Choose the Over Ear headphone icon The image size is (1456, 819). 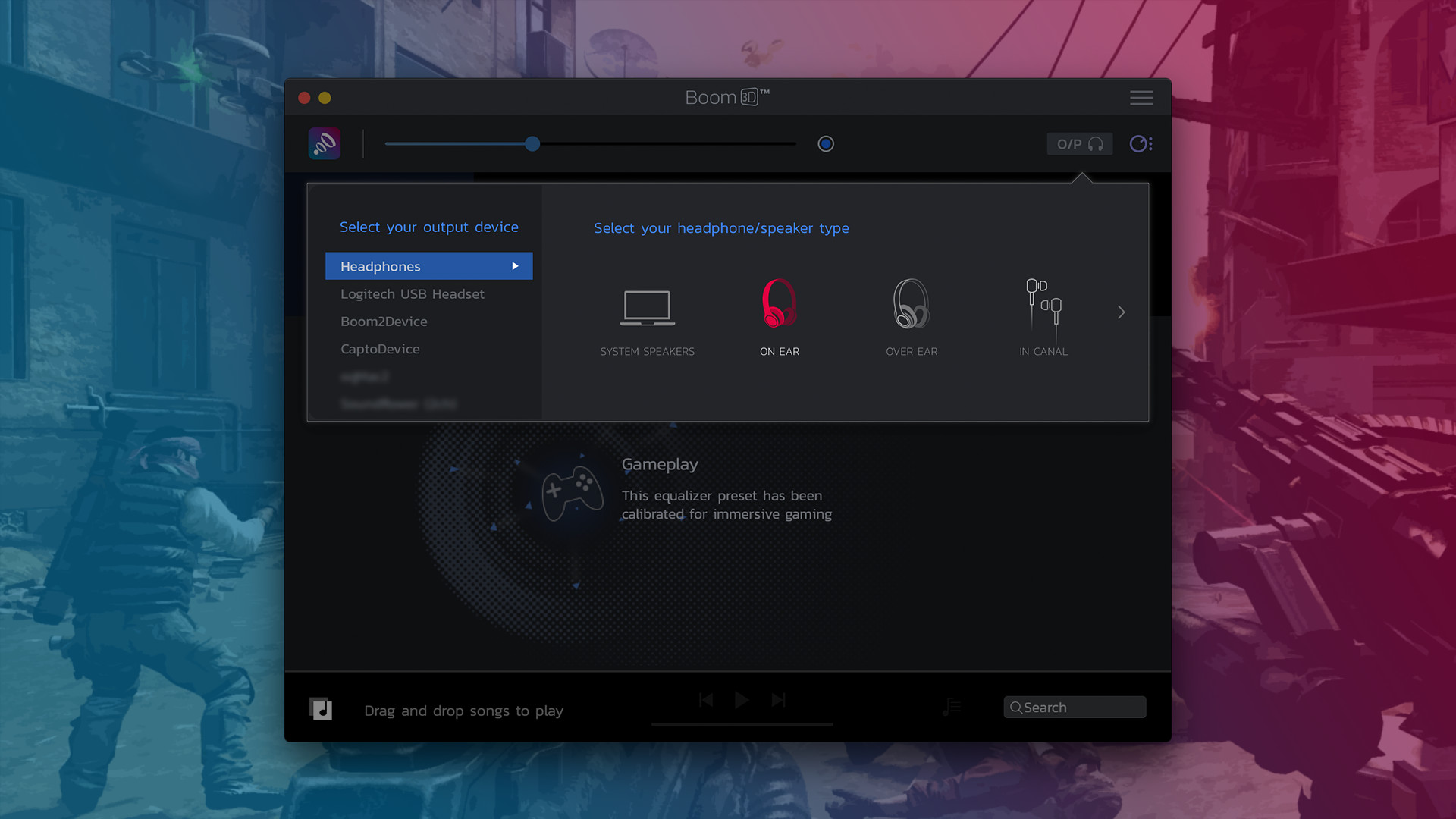911,304
